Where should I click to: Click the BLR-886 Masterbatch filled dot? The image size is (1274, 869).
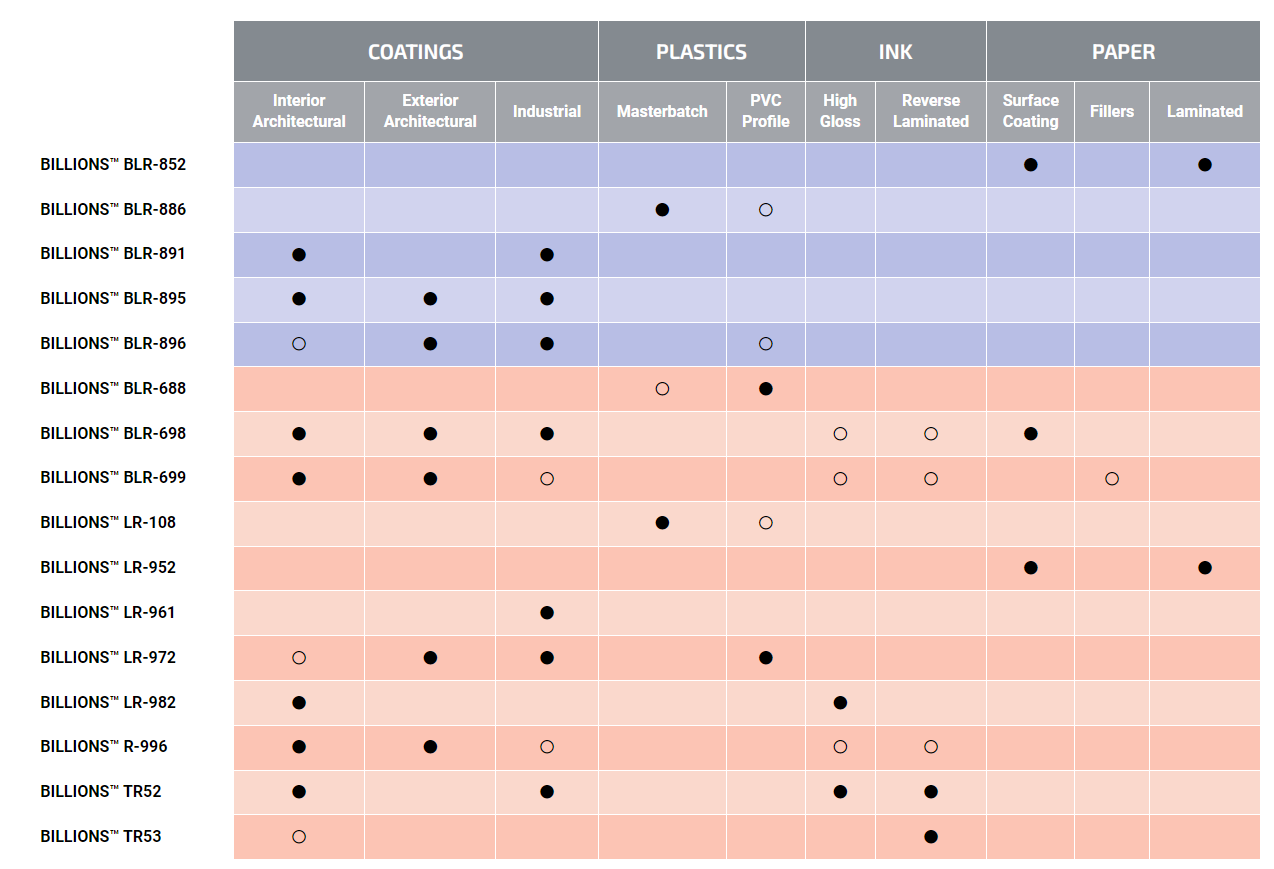point(662,210)
